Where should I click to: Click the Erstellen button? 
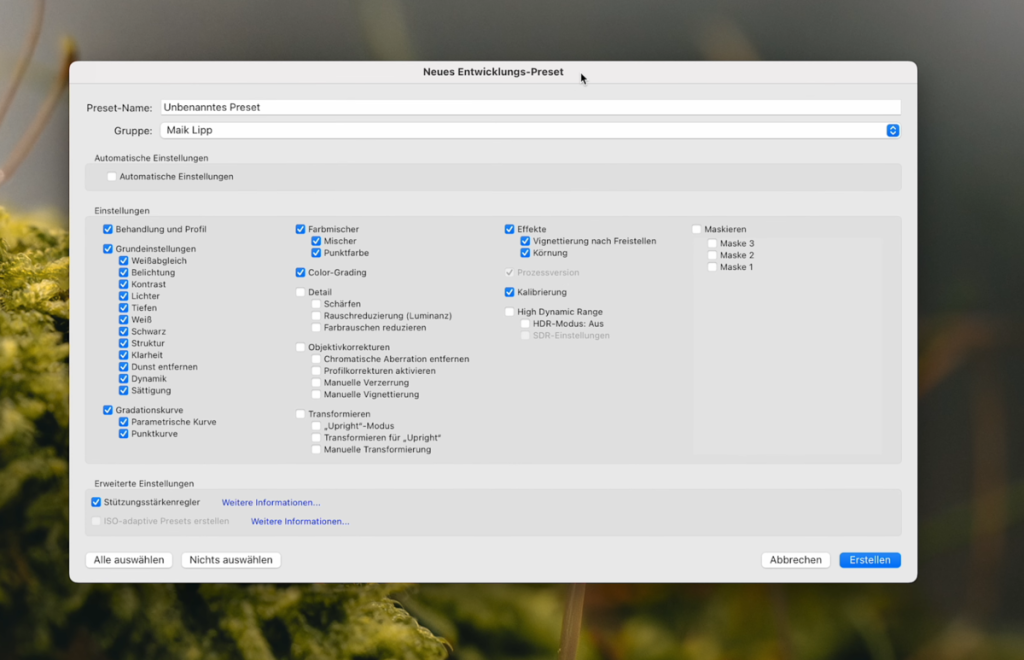(870, 560)
